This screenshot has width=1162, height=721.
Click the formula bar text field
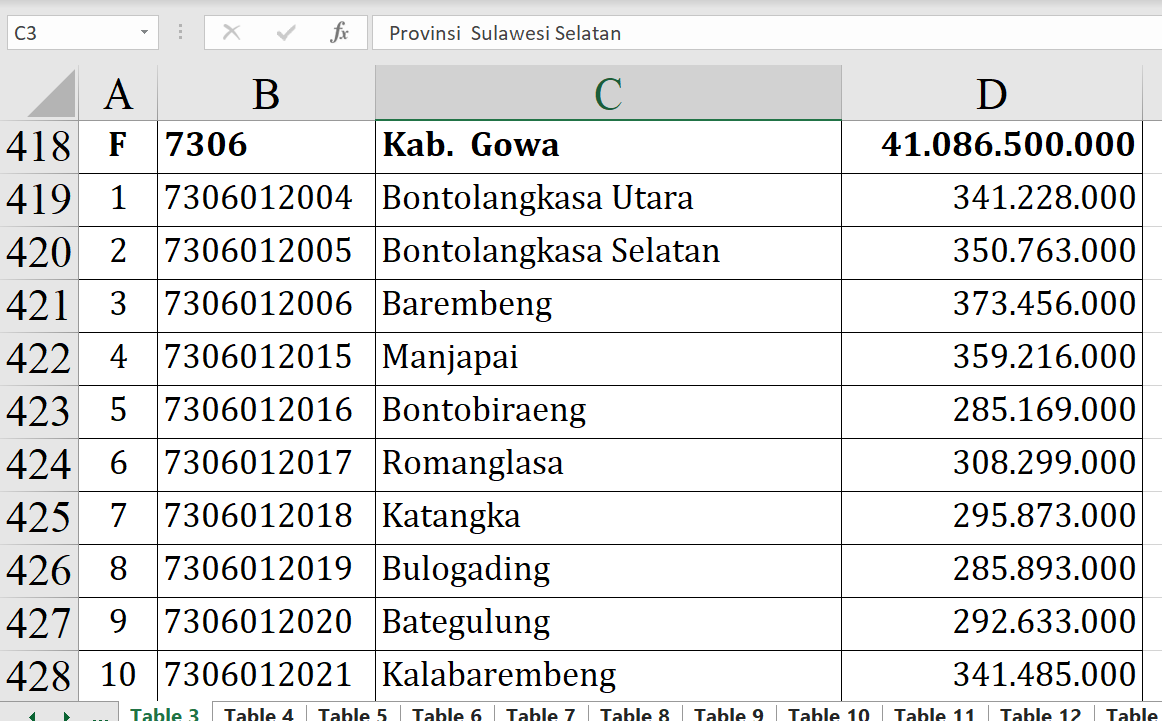point(760,33)
